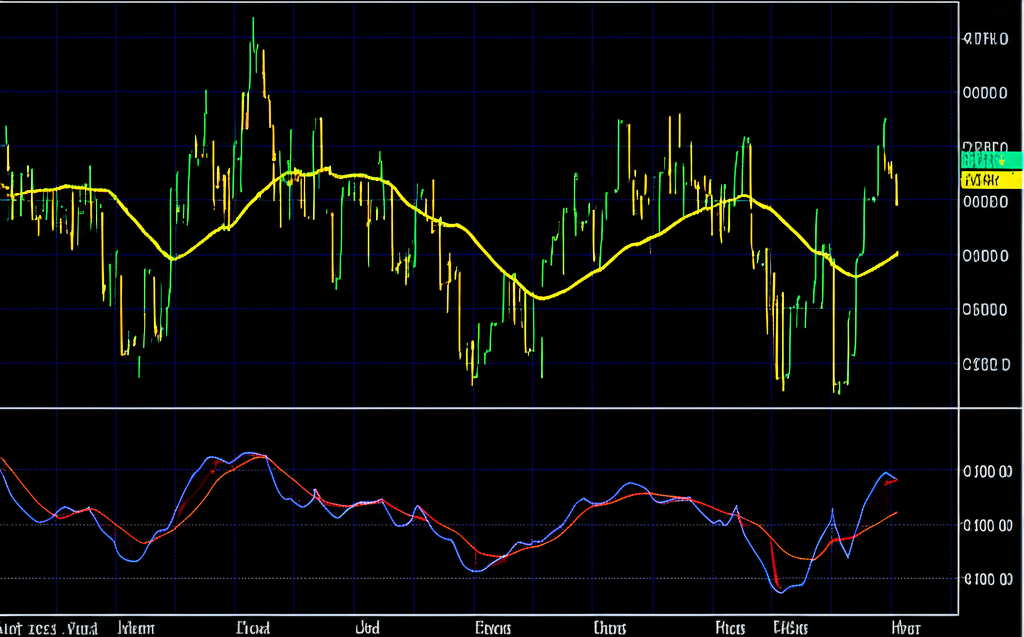This screenshot has width=1024, height=637.
Task: Click the lowest price label in the main chart
Action: tap(984, 364)
